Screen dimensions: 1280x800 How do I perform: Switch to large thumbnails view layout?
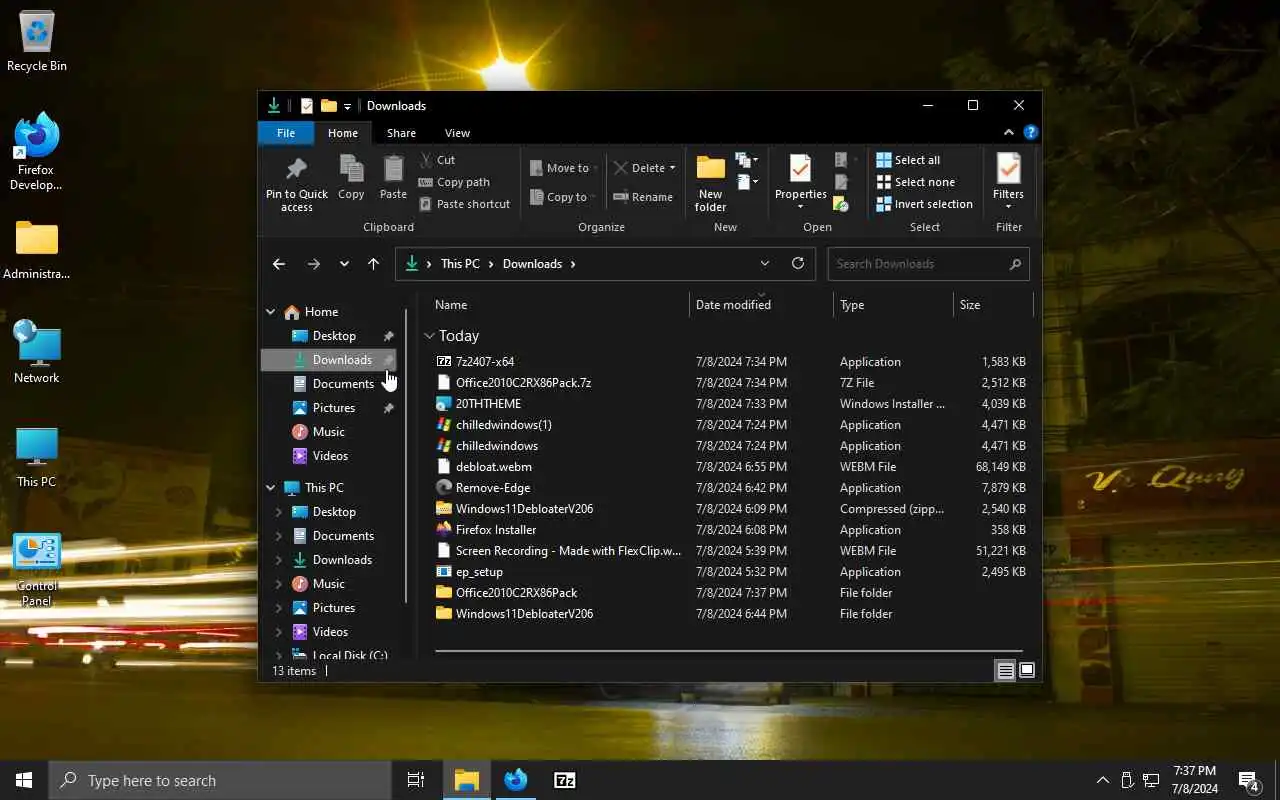click(x=1027, y=671)
